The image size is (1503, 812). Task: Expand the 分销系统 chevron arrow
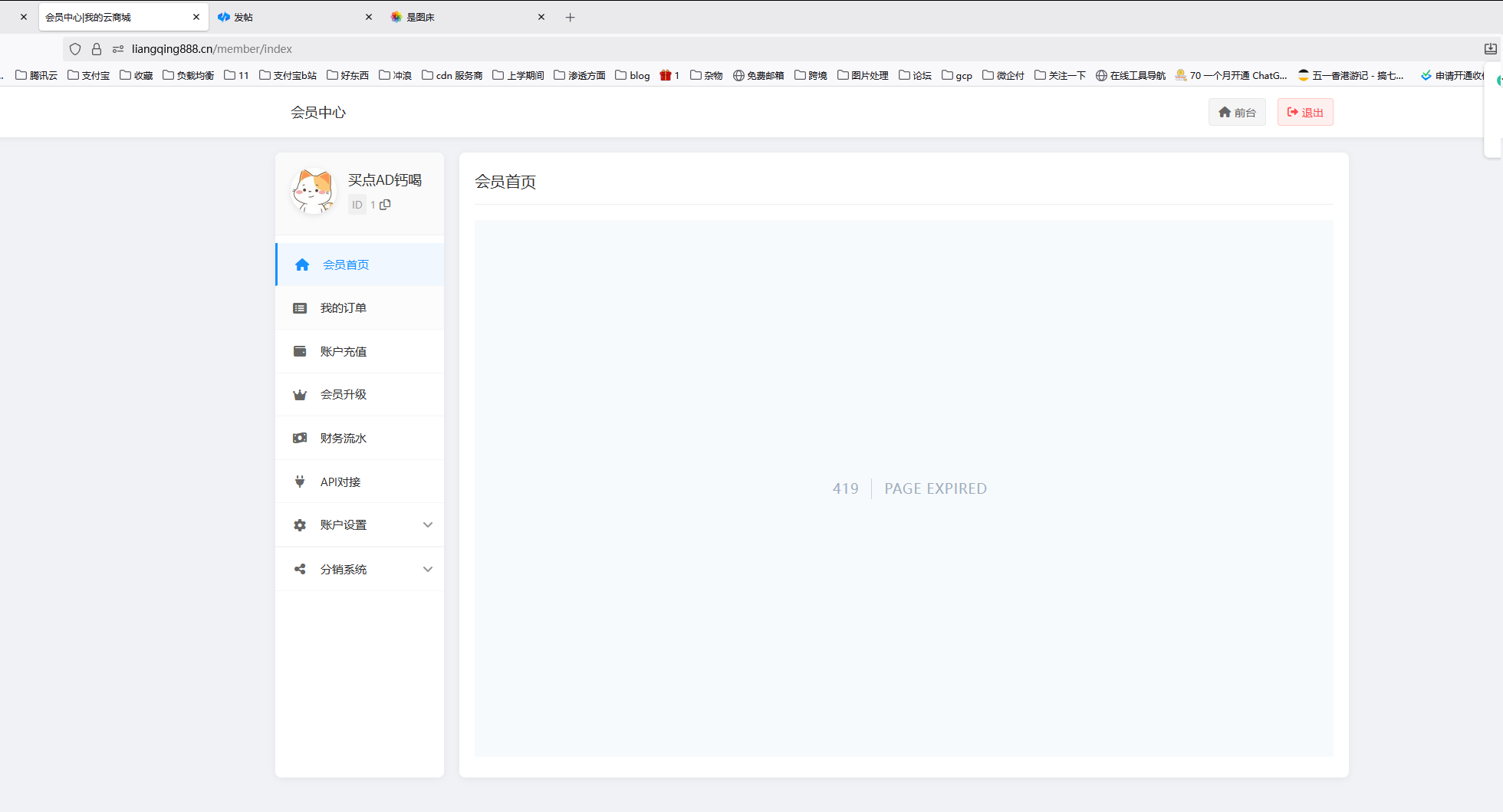click(428, 569)
